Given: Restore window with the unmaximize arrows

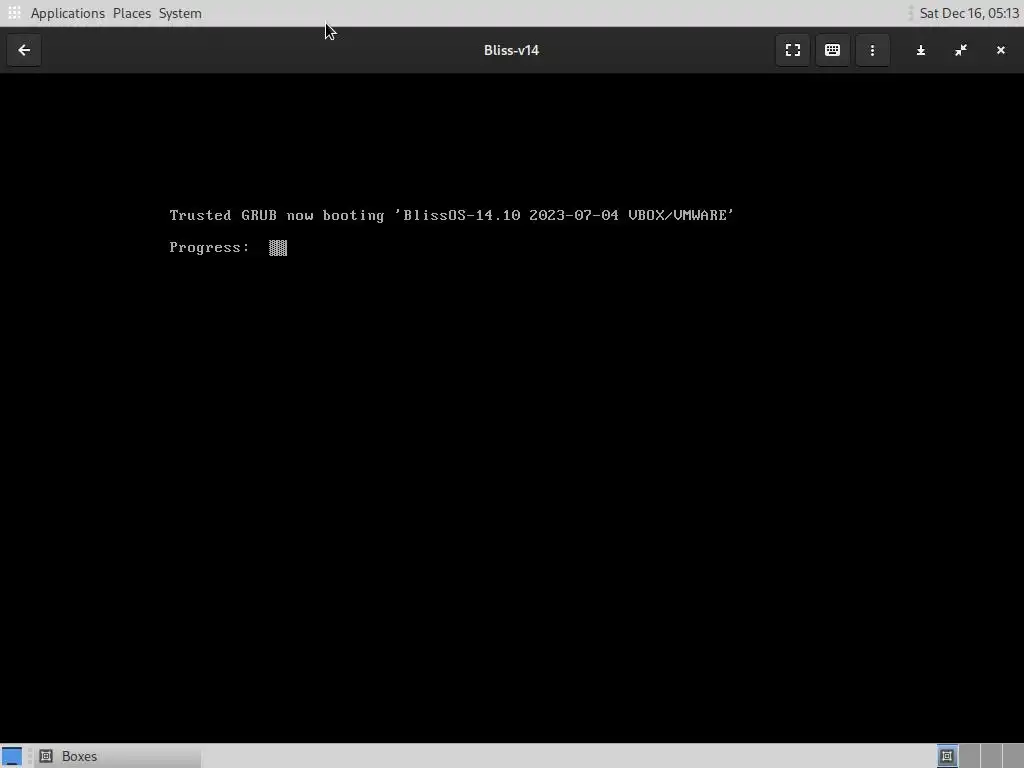Looking at the screenshot, I should point(960,50).
